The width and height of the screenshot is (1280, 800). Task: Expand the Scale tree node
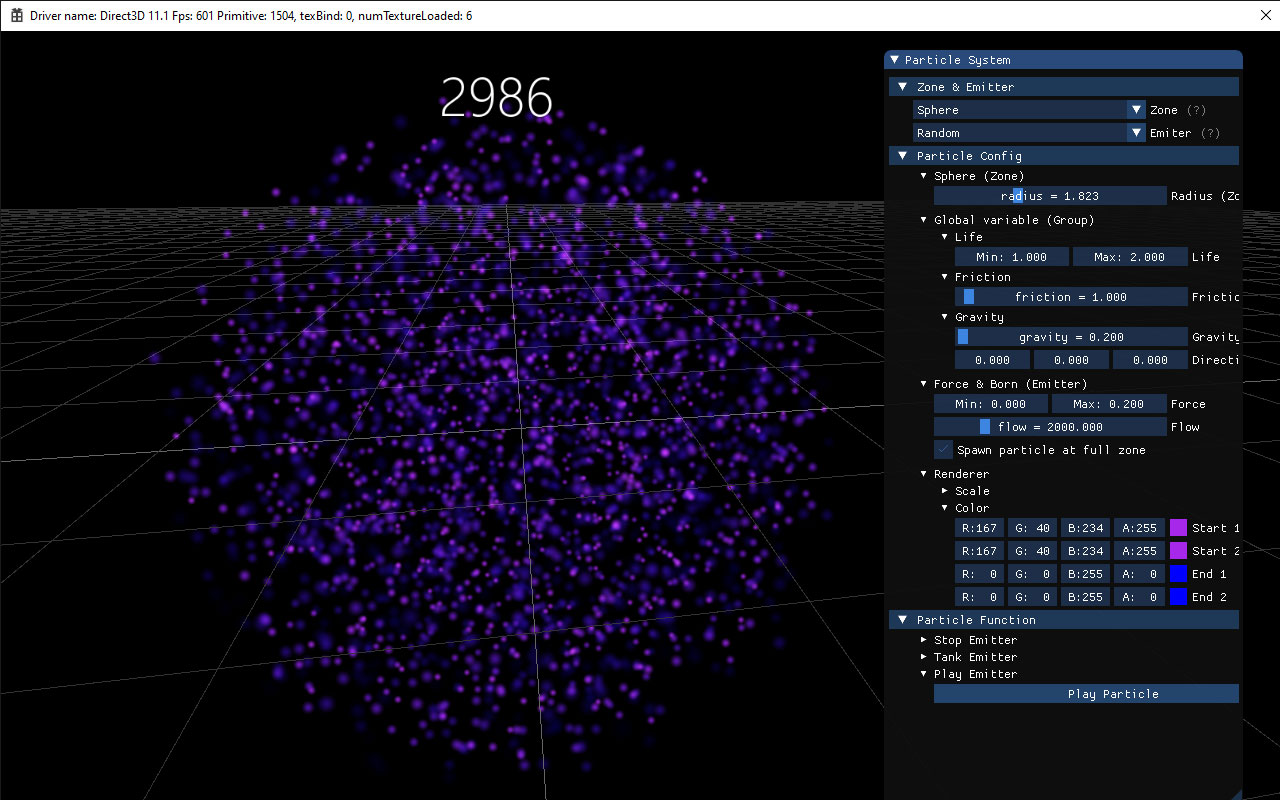coord(945,491)
